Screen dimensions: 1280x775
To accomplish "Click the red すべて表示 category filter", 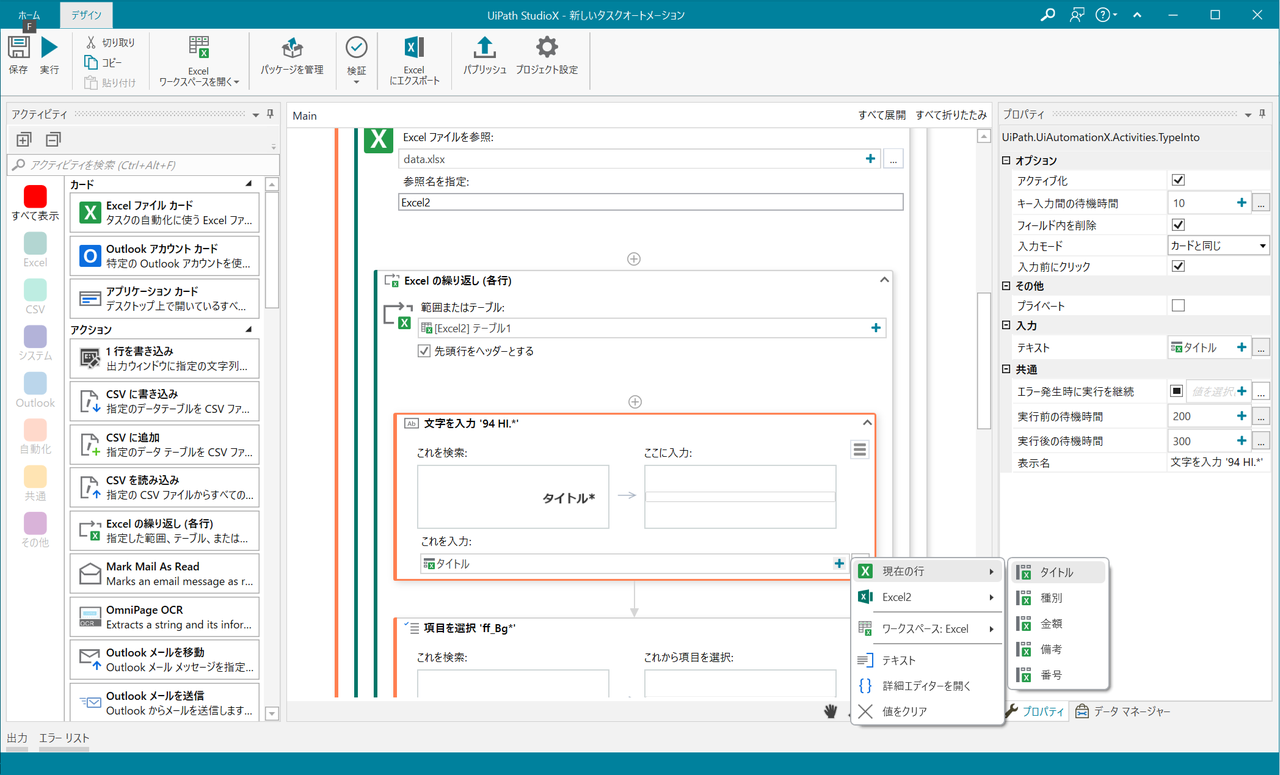I will pos(35,197).
